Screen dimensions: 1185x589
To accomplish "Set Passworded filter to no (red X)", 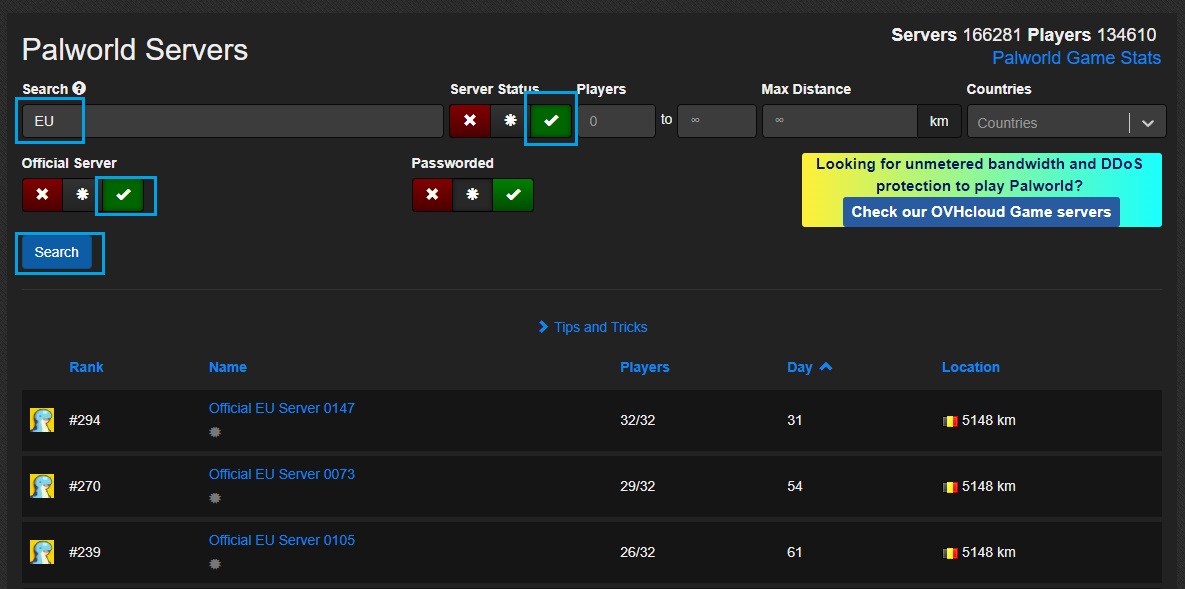I will (432, 195).
